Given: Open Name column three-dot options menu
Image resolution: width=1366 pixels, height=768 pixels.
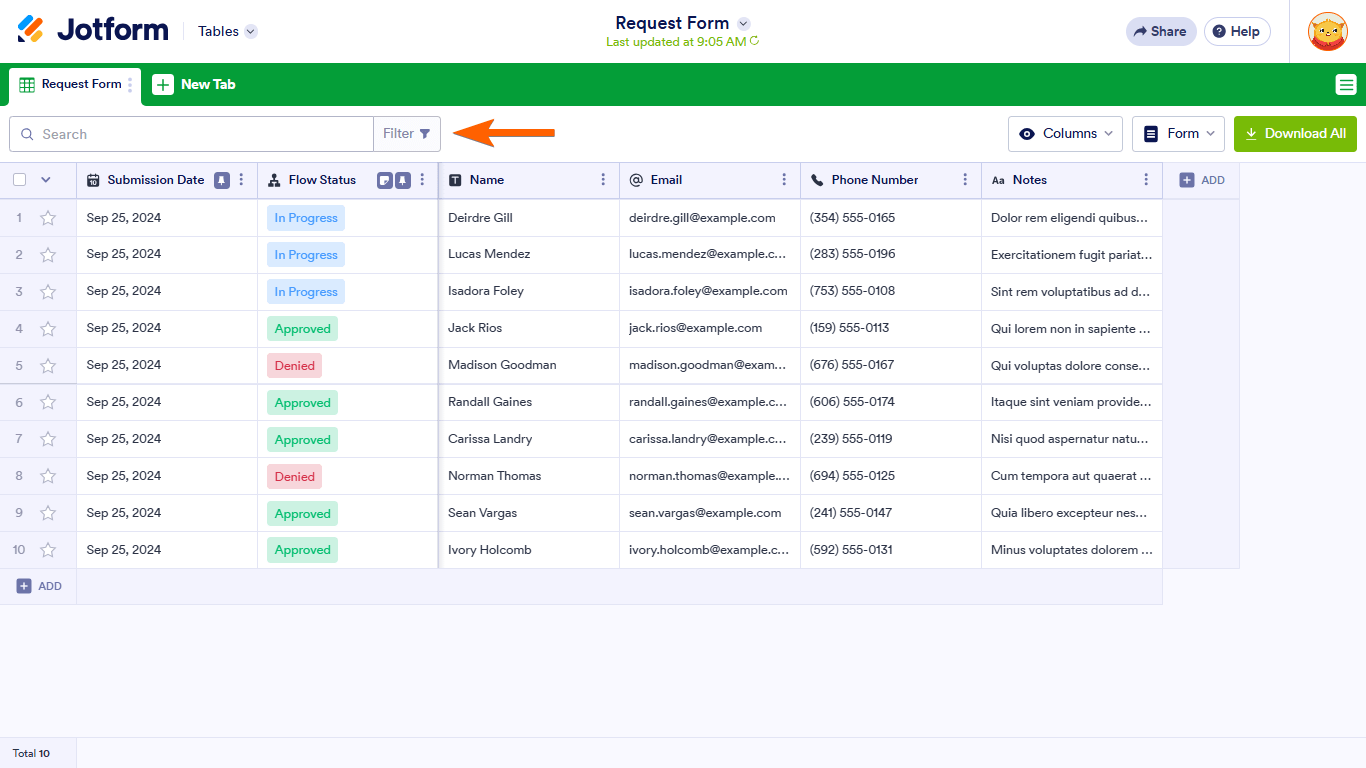Looking at the screenshot, I should tap(603, 180).
